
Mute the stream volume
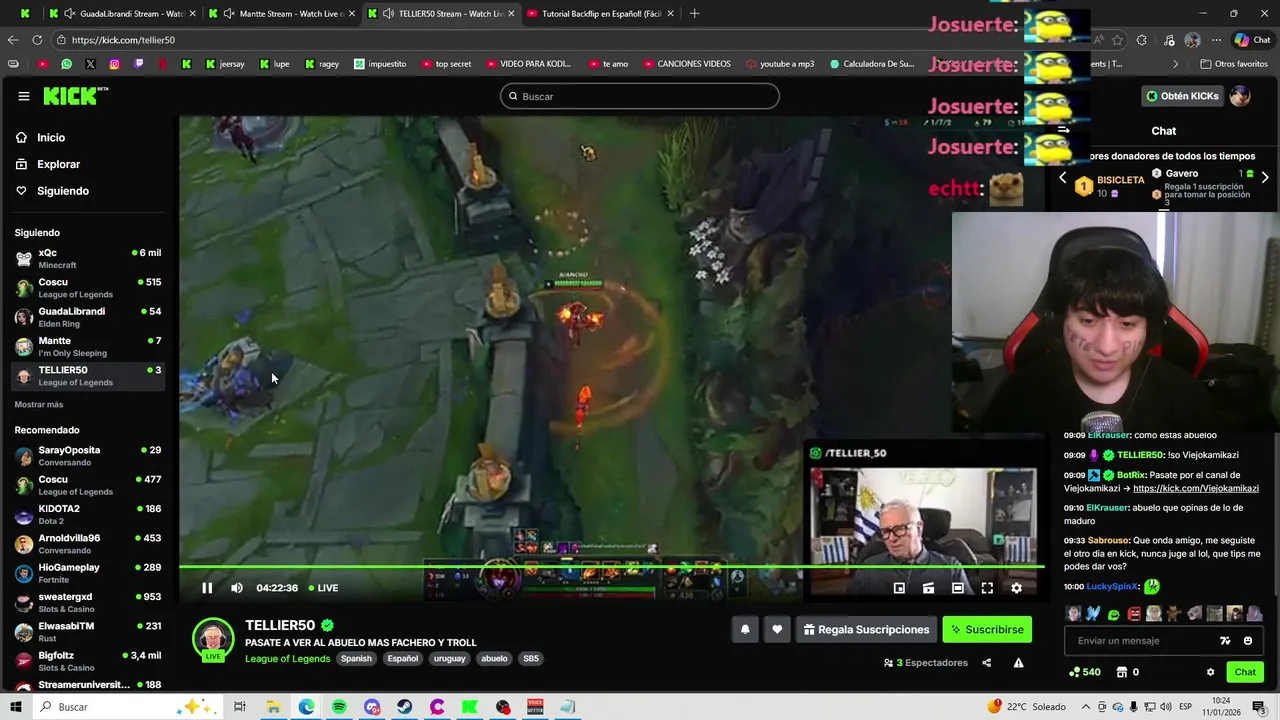[237, 588]
